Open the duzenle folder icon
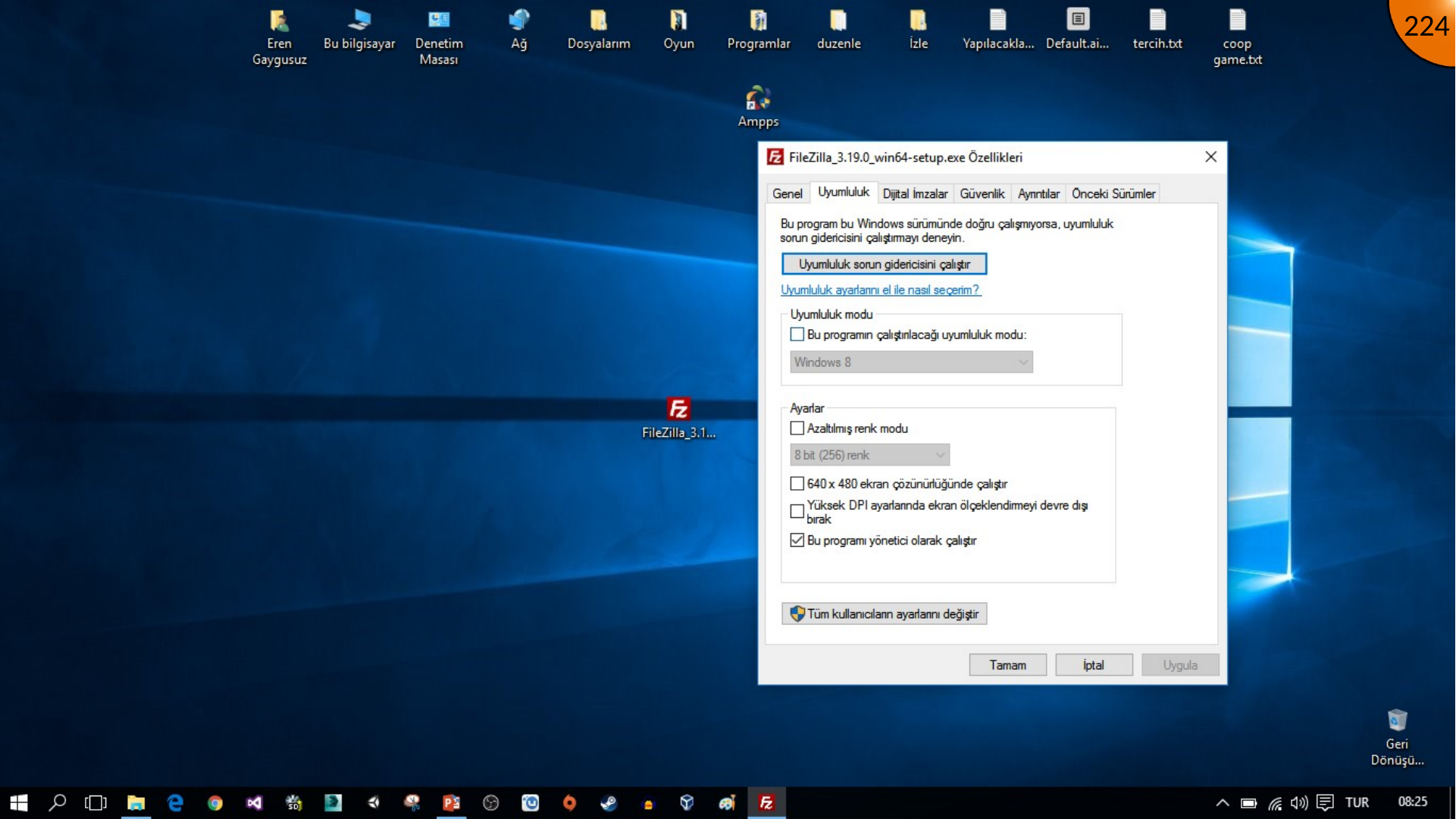 point(838,30)
